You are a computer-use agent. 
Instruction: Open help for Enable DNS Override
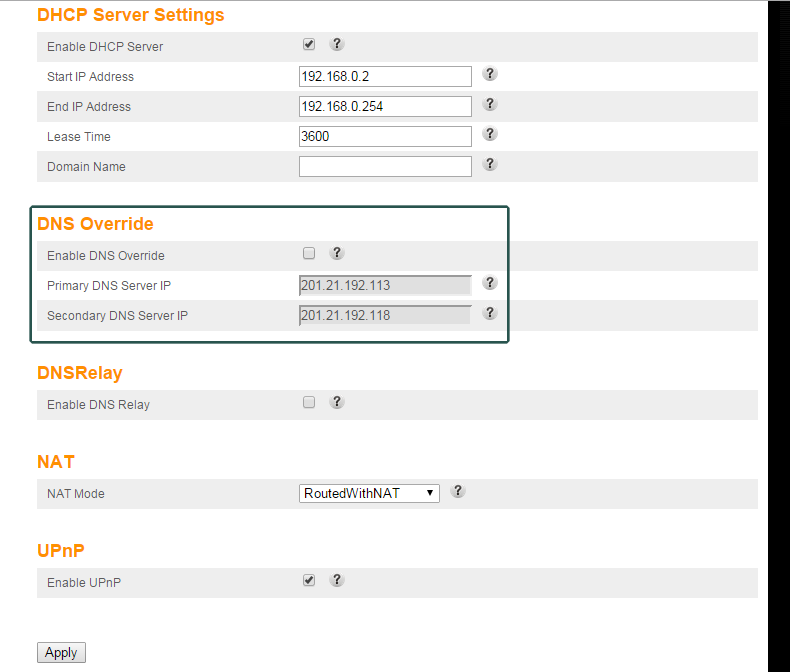(337, 253)
